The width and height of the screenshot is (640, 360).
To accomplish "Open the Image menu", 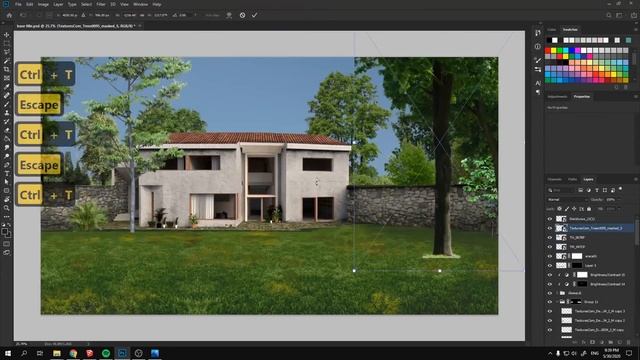I will [43, 4].
